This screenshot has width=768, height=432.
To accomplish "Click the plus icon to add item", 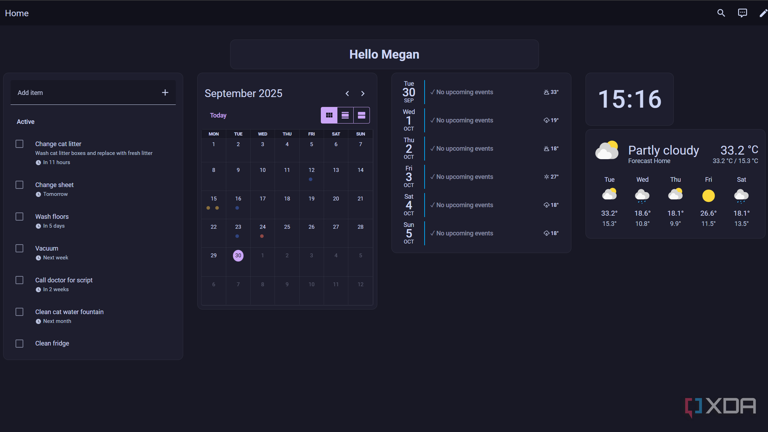I will pyautogui.click(x=165, y=93).
